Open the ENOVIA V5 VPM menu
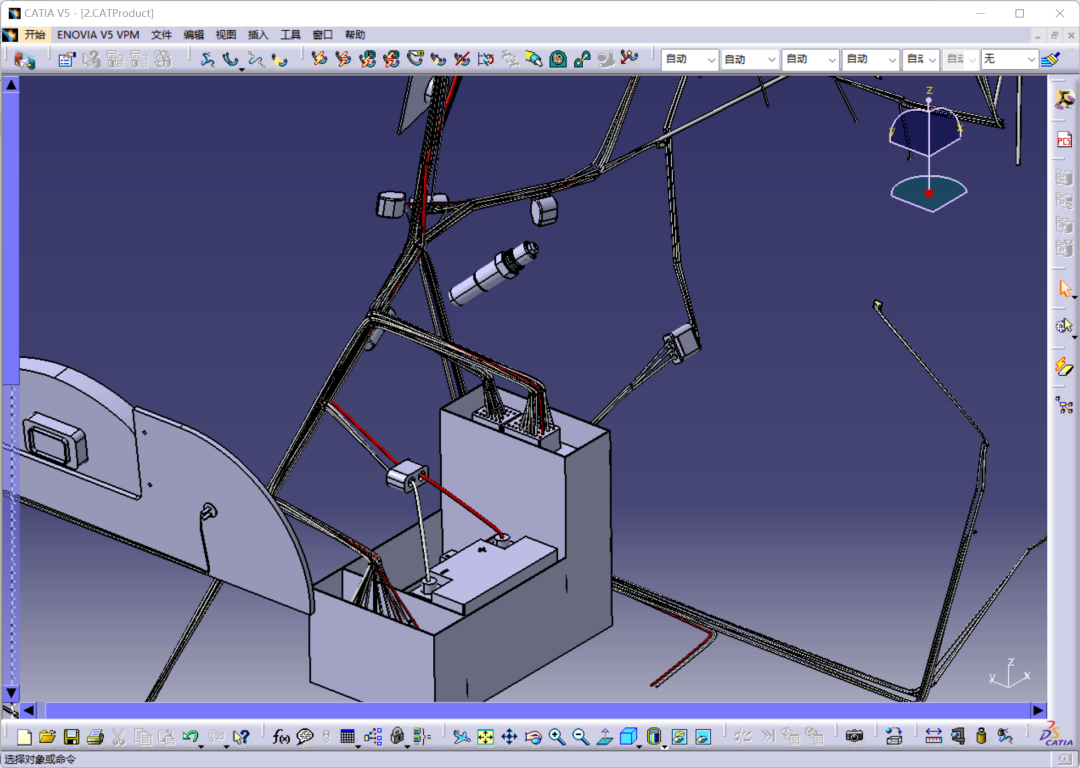 tap(98, 34)
